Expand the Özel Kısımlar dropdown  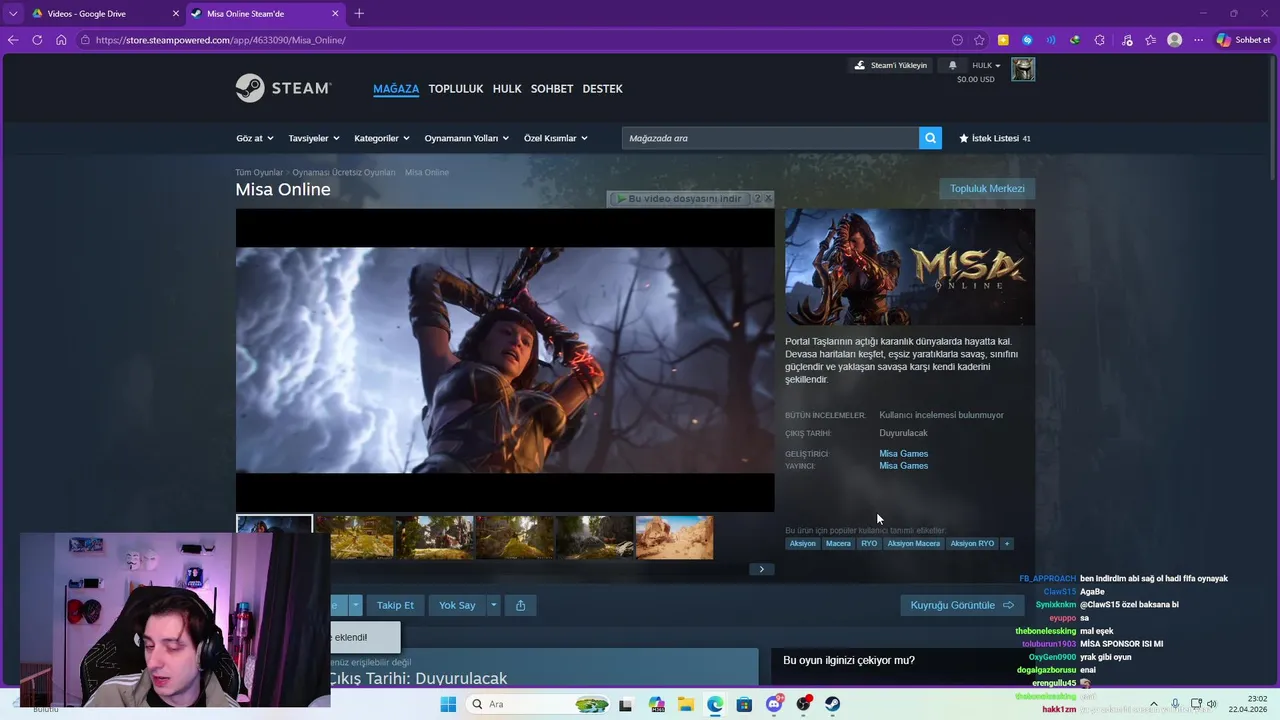point(556,138)
